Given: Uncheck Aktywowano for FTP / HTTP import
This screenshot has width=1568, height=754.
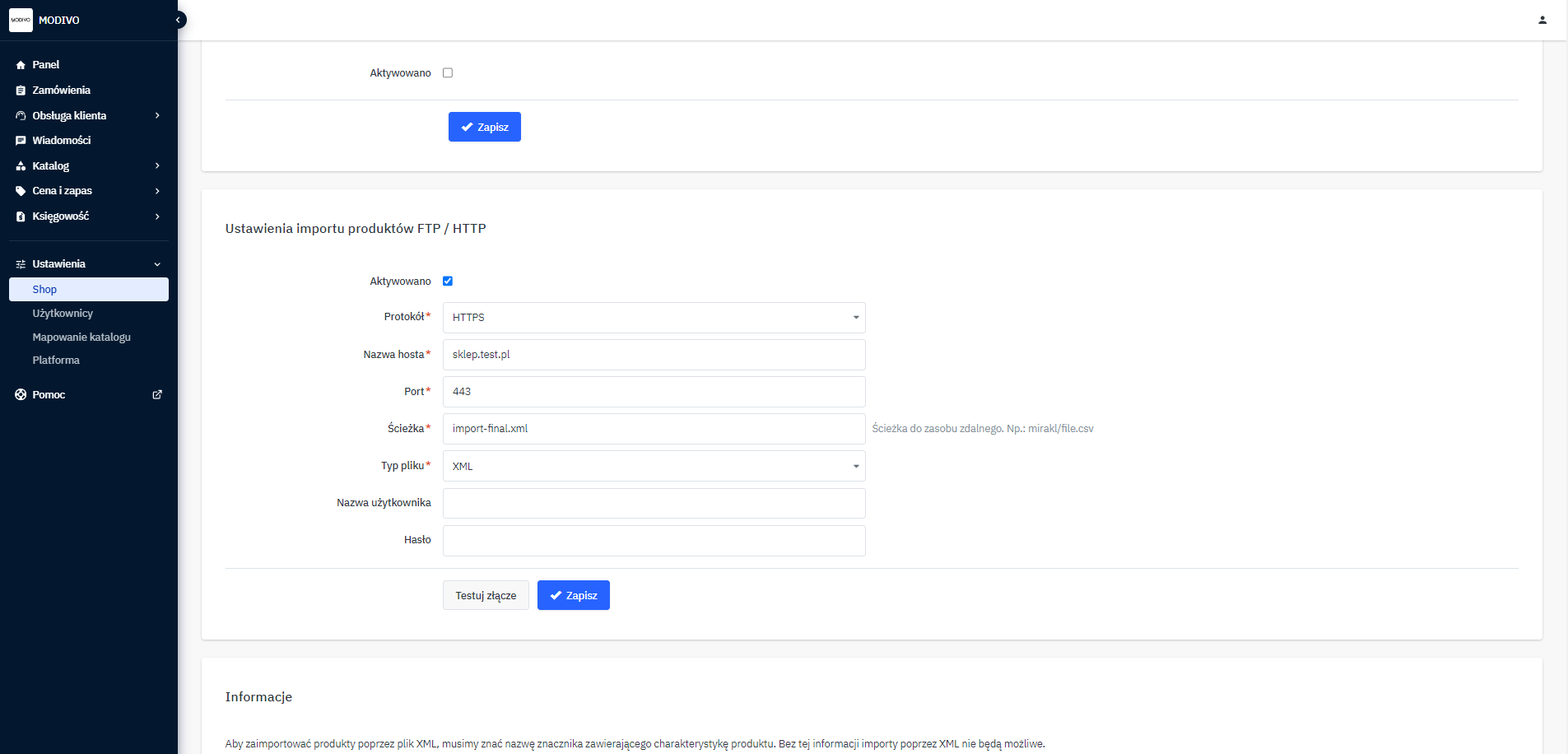Looking at the screenshot, I should pos(448,282).
